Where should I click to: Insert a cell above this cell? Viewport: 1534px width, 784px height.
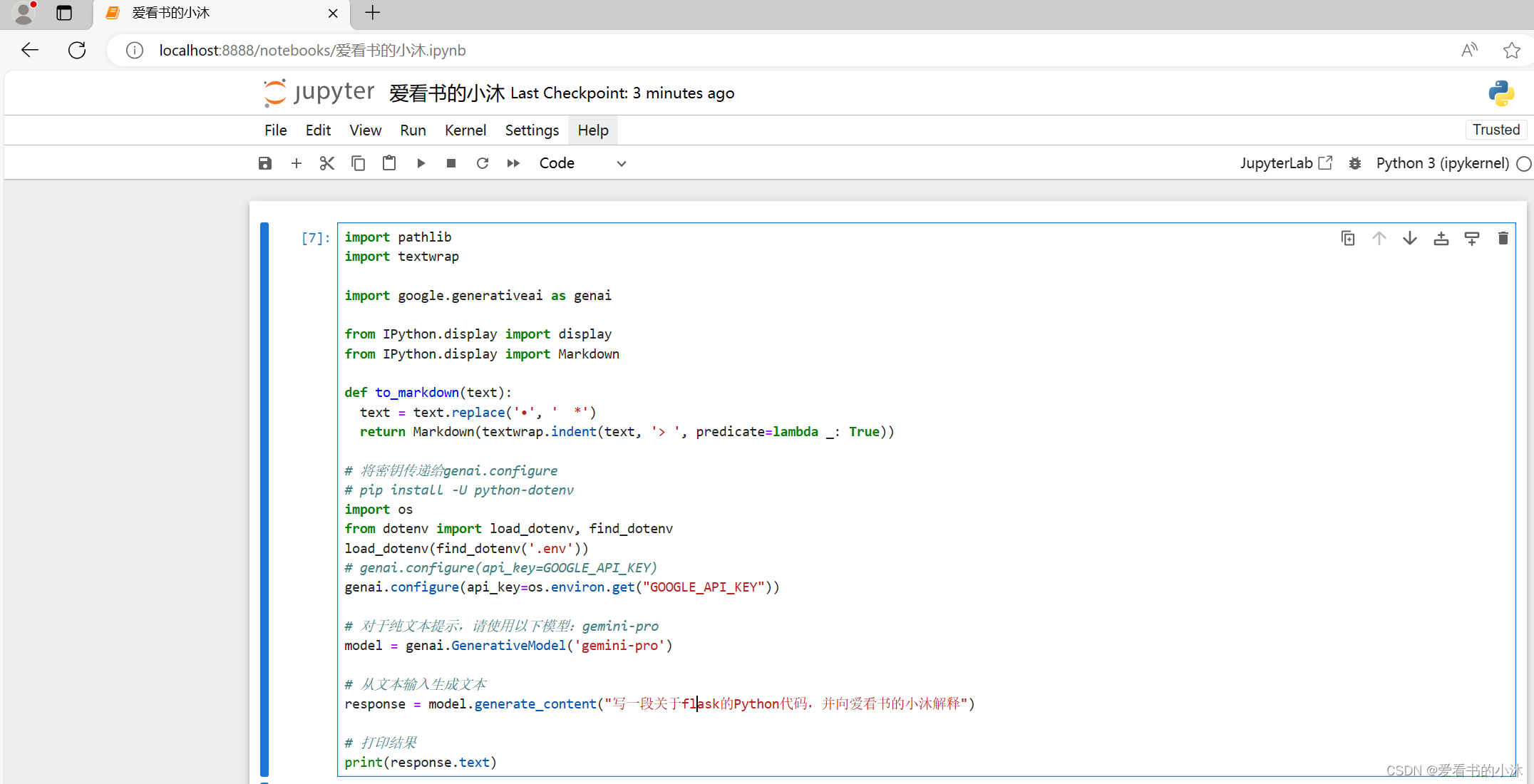(x=1441, y=238)
